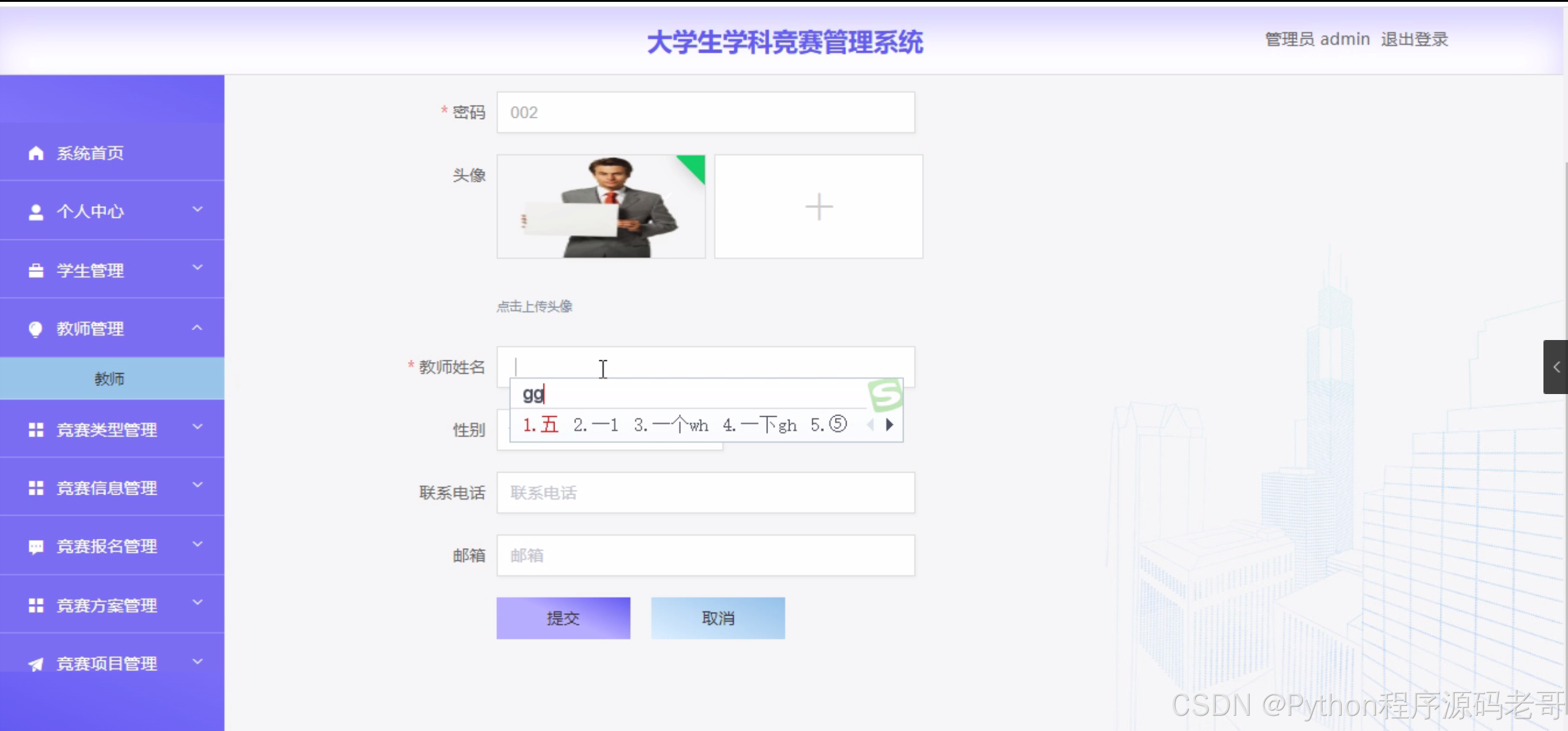Click the chat icon beside 竞赛报名管理

[36, 547]
